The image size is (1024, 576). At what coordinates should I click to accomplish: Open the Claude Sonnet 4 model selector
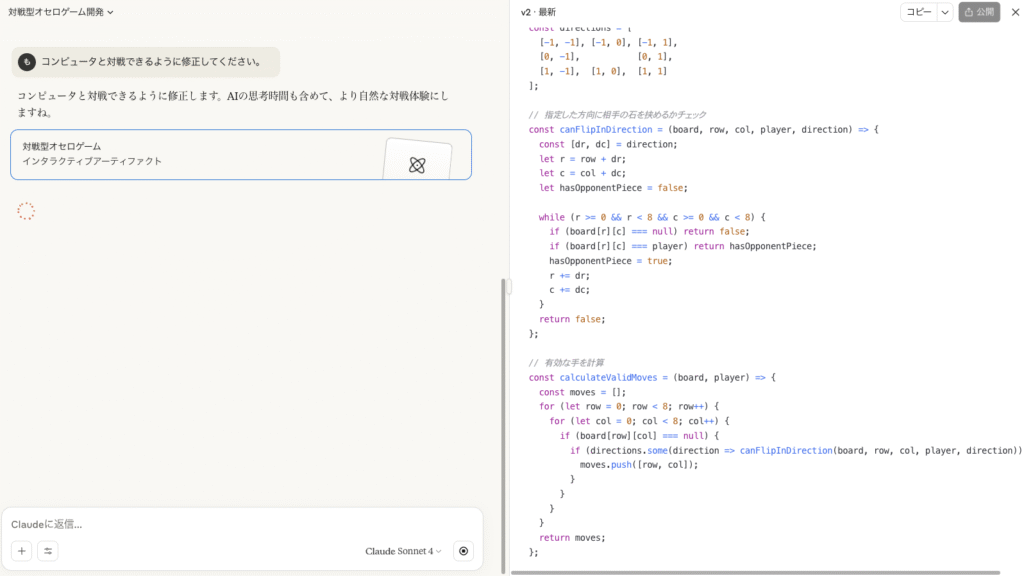click(403, 551)
